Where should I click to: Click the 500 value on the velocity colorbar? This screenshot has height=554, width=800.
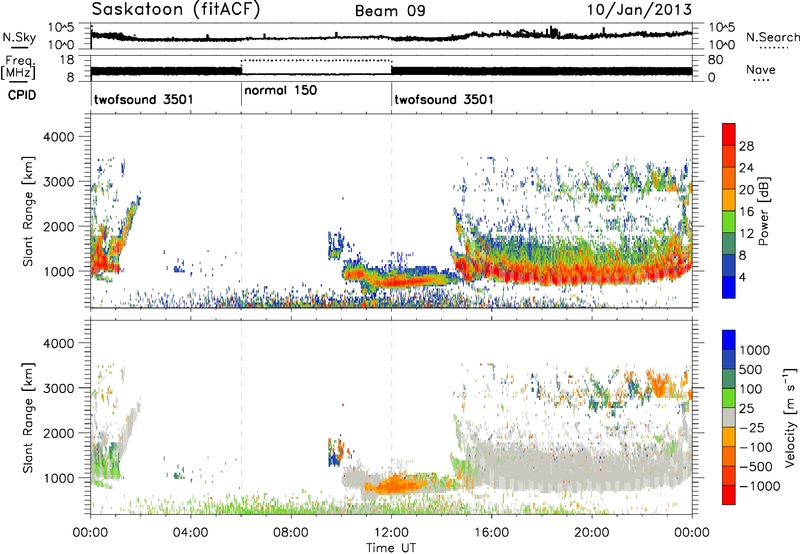click(x=751, y=369)
